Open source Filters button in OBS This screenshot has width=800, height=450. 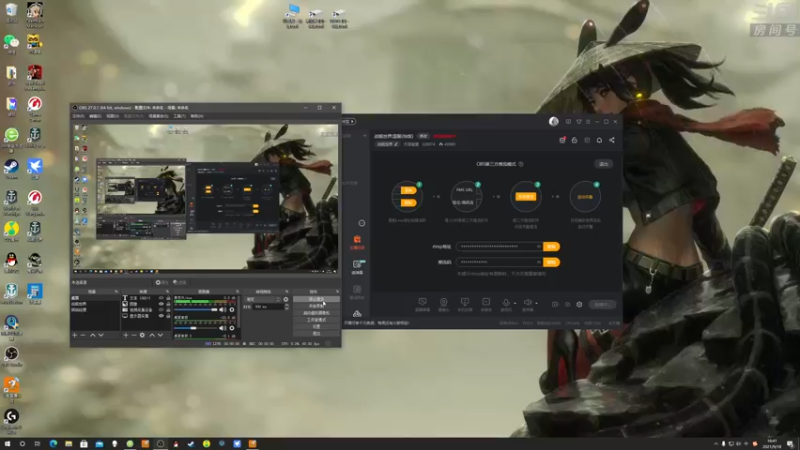coord(180,282)
